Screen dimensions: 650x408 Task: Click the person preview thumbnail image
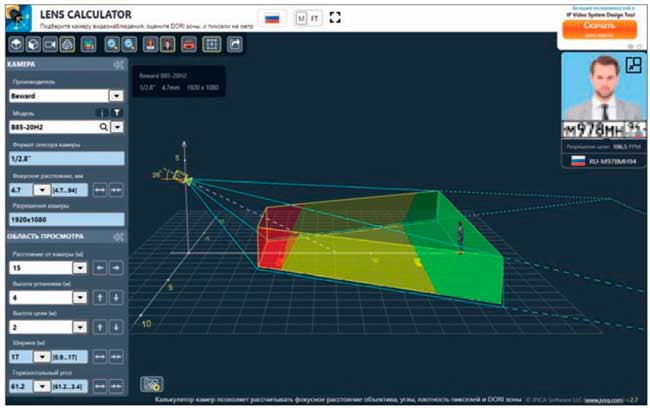tap(604, 87)
